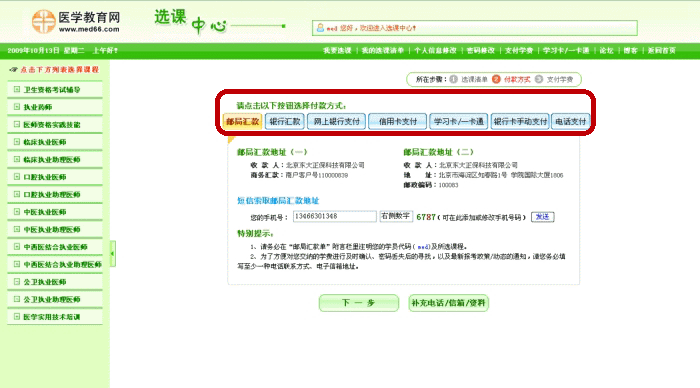The height and width of the screenshot is (388, 700).
Task: Select 银行卡手动支付 payment tab
Action: [x=521, y=121]
